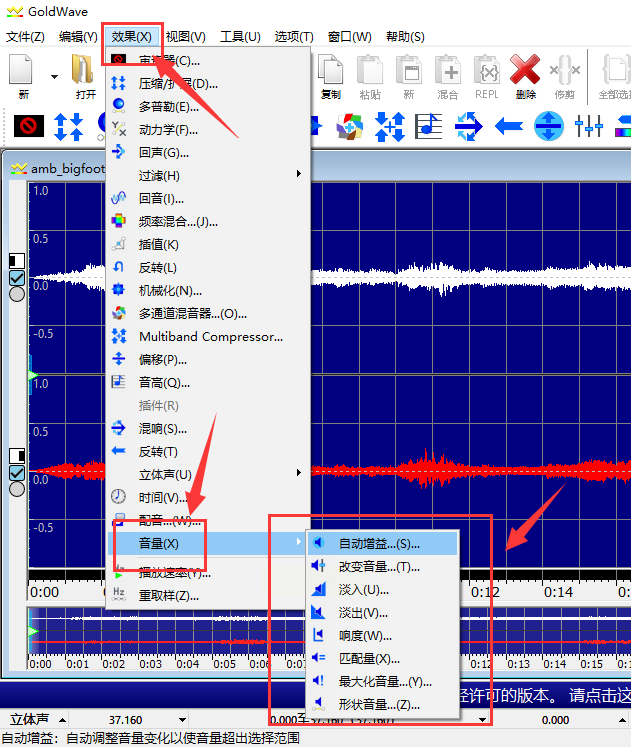Viewport: 631px width, 747px height.
Task: Click the Equalizer sliders toolbar icon
Action: pos(589,126)
